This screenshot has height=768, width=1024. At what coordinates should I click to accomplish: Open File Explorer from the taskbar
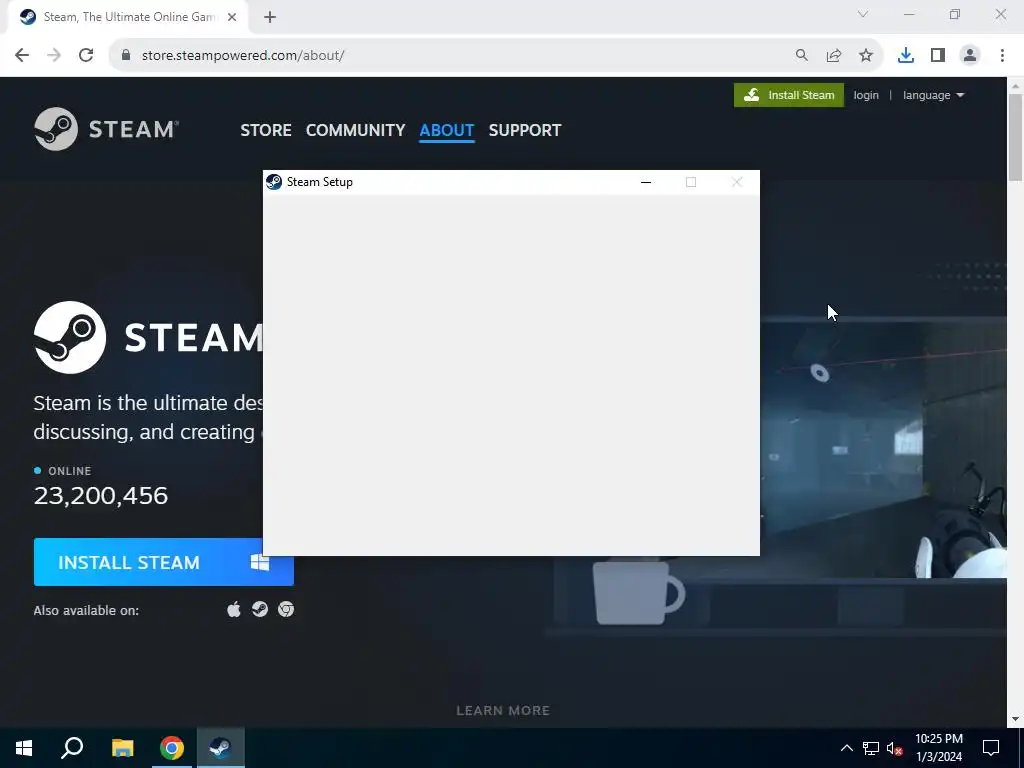(122, 748)
